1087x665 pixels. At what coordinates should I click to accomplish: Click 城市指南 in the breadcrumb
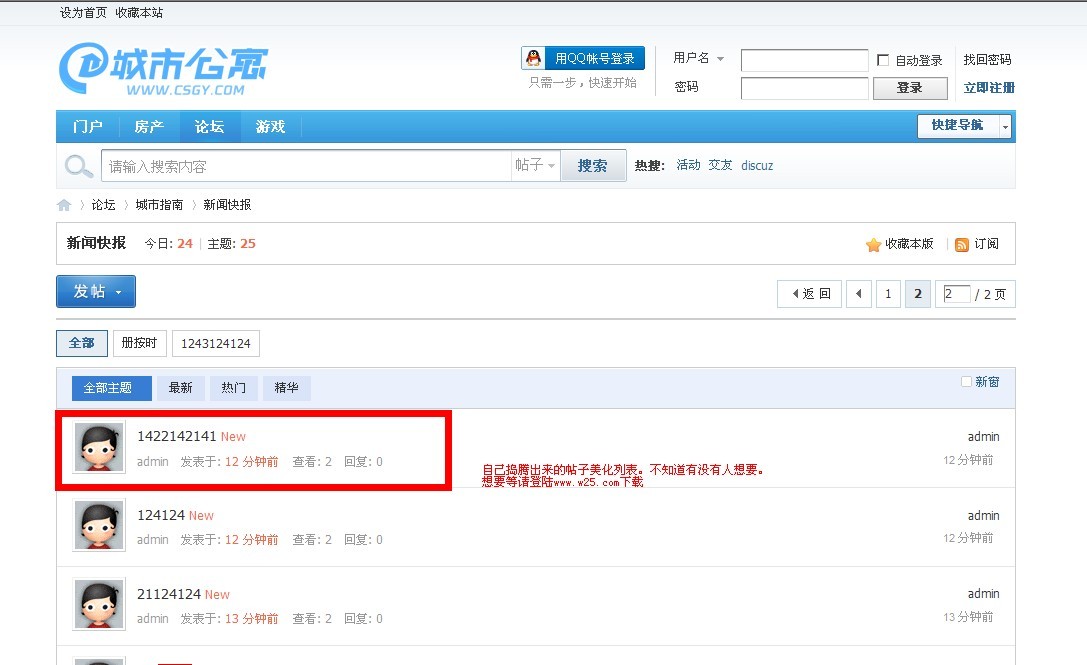click(159, 205)
